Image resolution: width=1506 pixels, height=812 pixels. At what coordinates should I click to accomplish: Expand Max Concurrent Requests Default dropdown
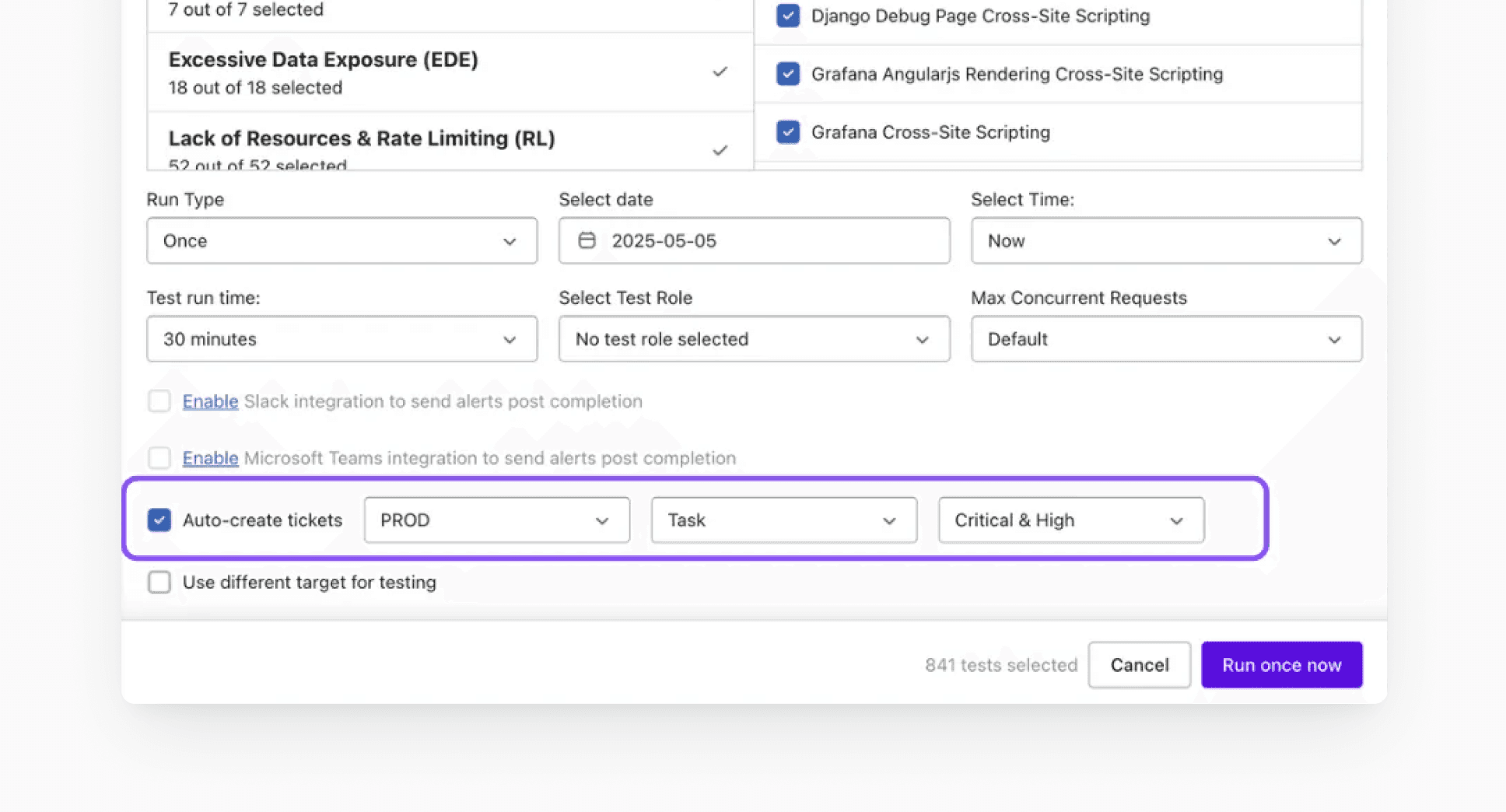(1166, 338)
